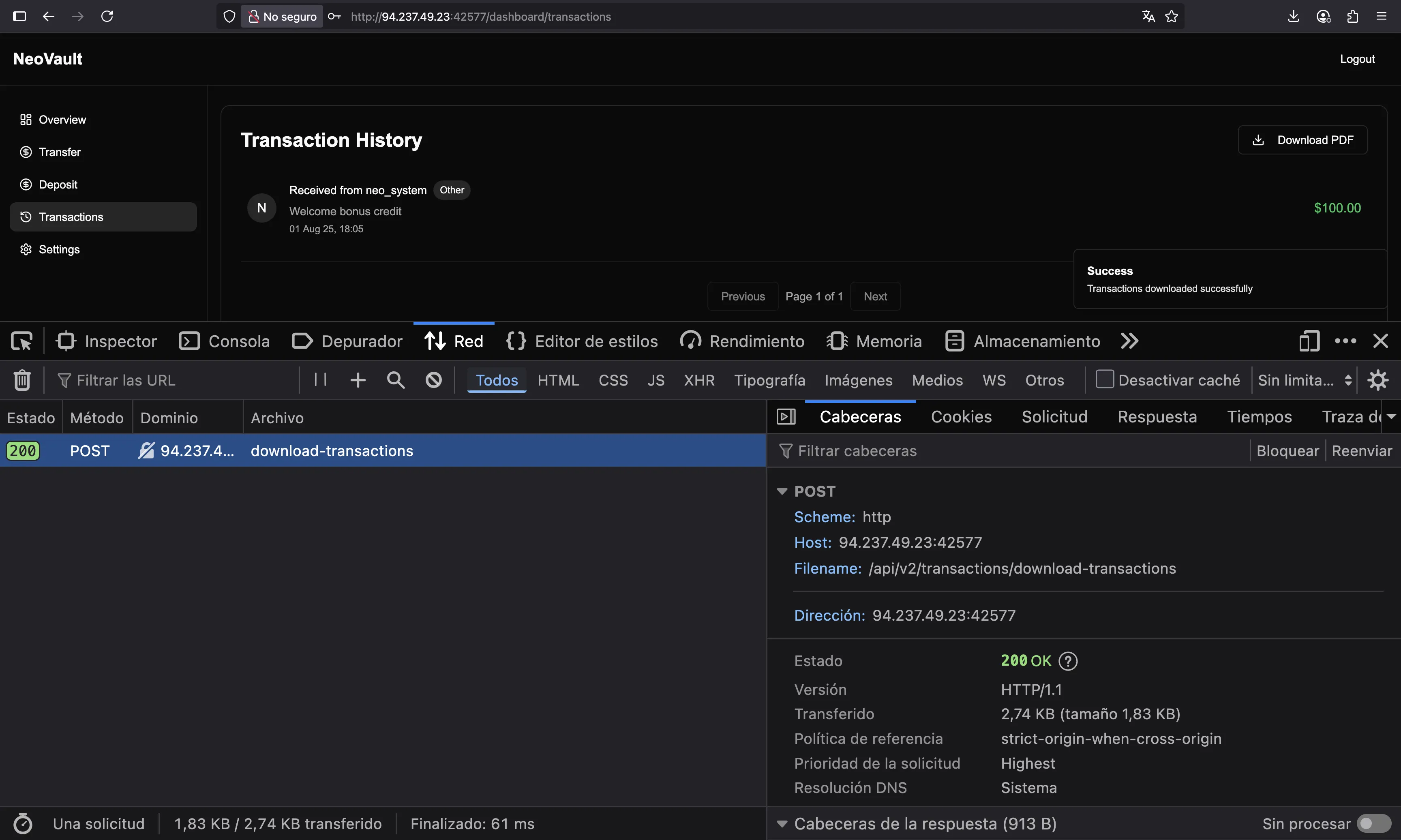Activate the element picker icon in devtools
Image resolution: width=1401 pixels, height=840 pixels.
point(21,341)
